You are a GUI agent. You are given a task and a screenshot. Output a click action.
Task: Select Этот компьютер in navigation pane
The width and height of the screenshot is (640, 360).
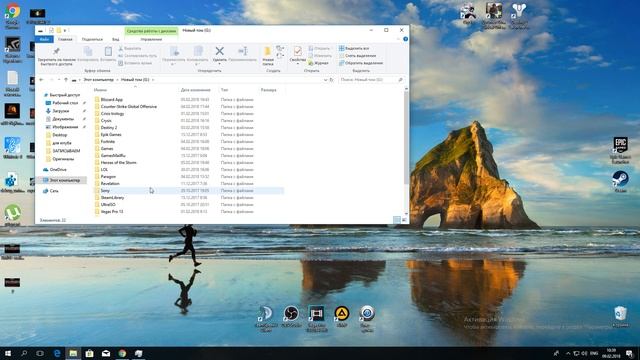(64, 180)
